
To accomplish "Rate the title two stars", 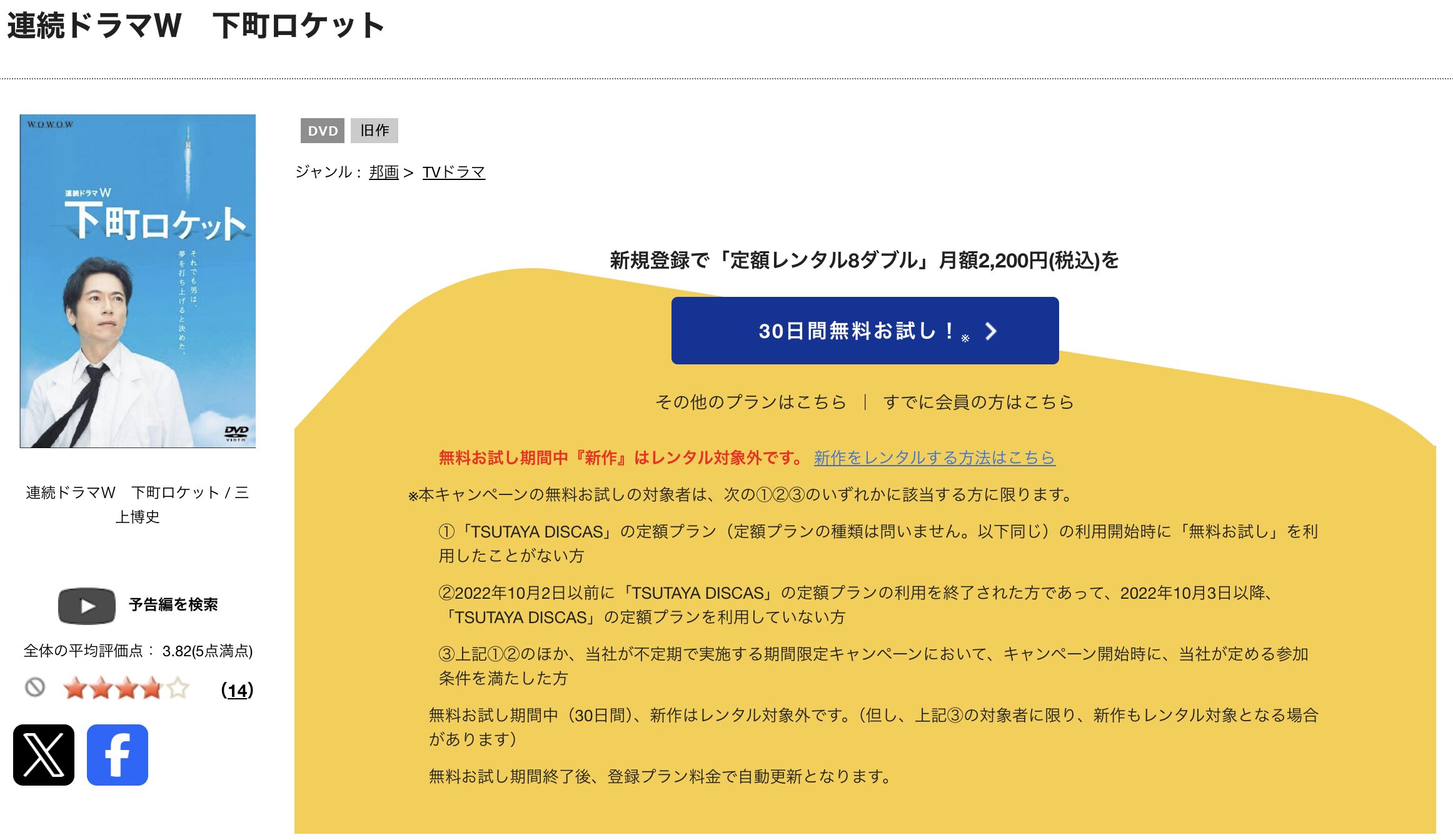I will 101,688.
